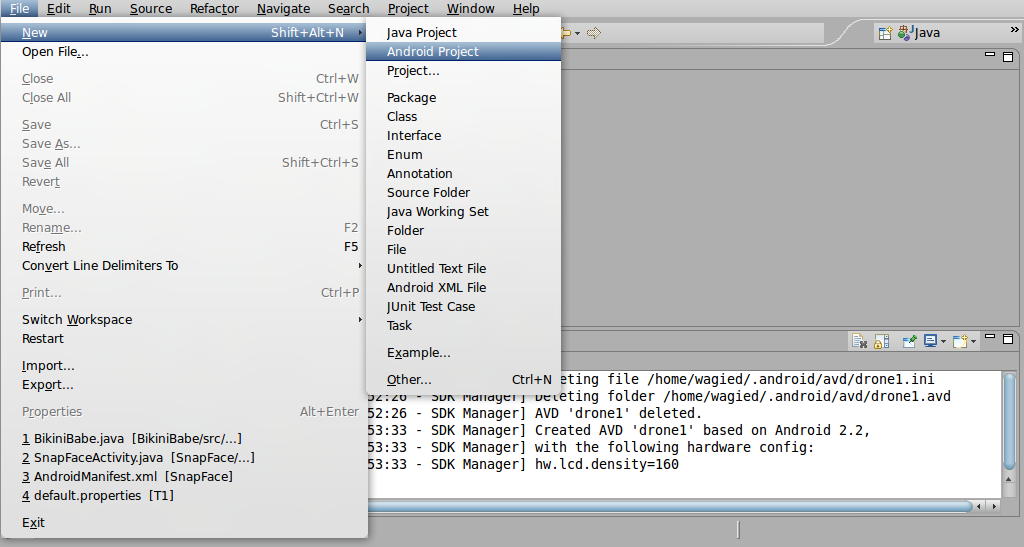
Task: Show hidden perspectives with the chevron
Action: (1015, 30)
